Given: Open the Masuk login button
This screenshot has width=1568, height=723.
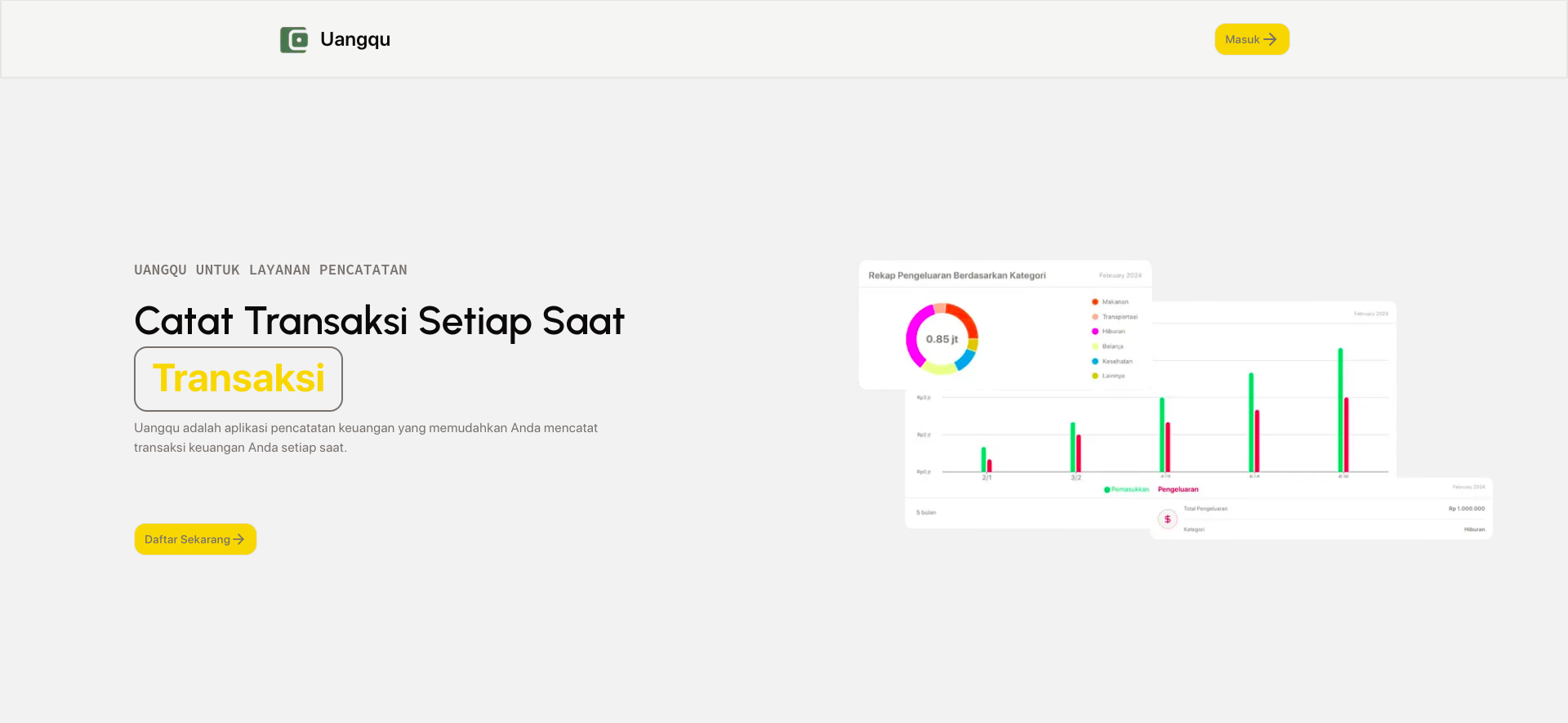Looking at the screenshot, I should click(x=1252, y=39).
